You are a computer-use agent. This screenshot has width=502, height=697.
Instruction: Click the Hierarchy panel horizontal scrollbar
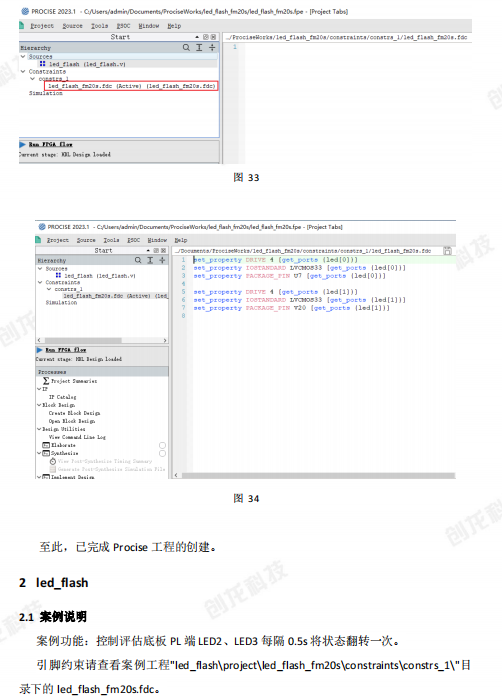tap(102, 340)
